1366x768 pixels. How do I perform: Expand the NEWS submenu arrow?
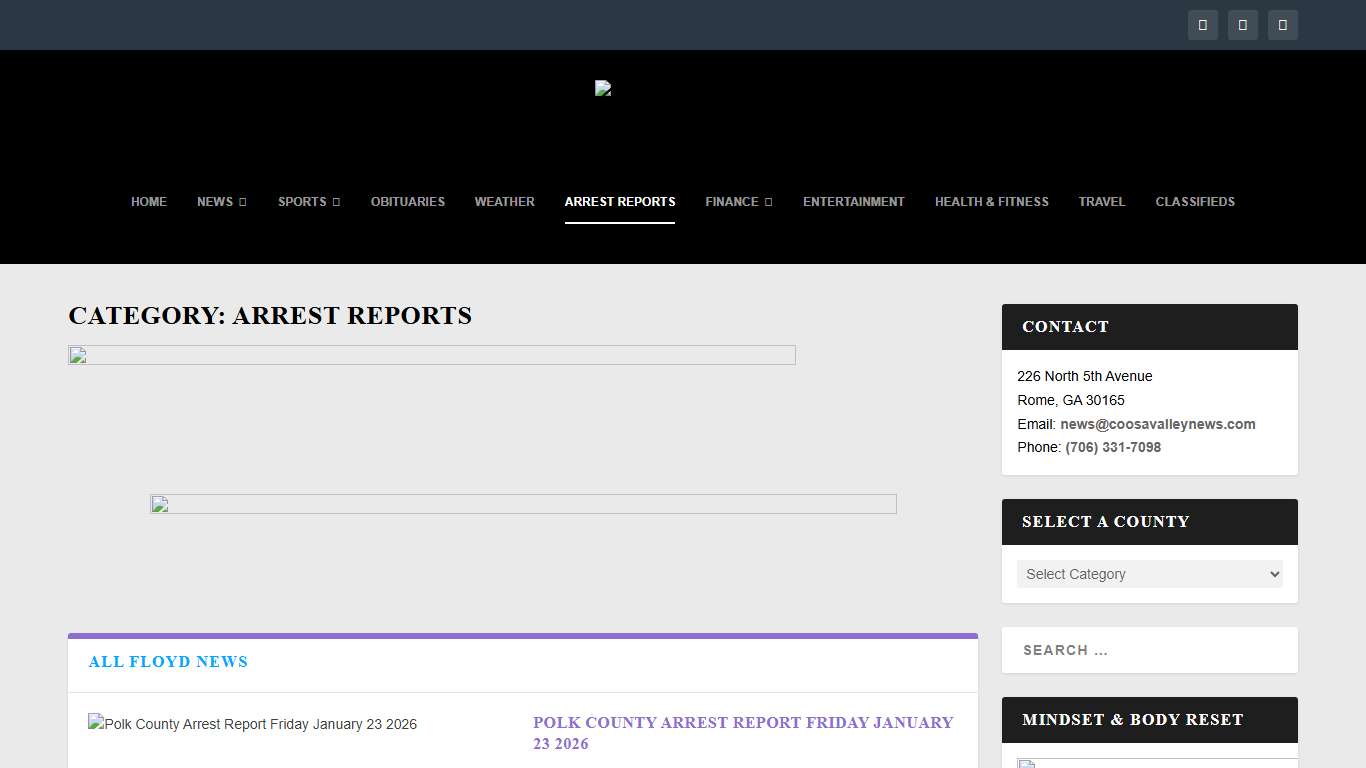click(243, 202)
